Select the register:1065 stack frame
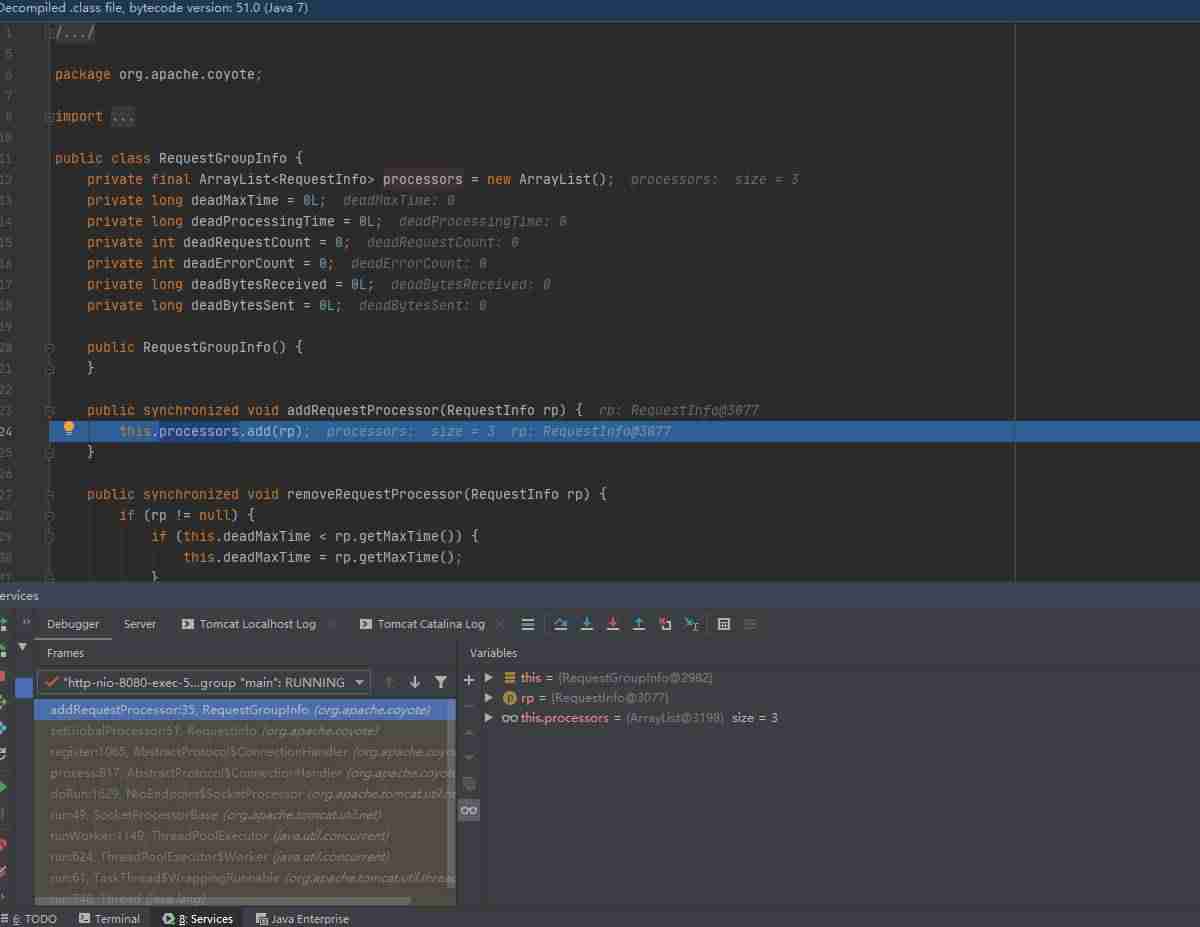This screenshot has height=927, width=1200. coord(245,751)
